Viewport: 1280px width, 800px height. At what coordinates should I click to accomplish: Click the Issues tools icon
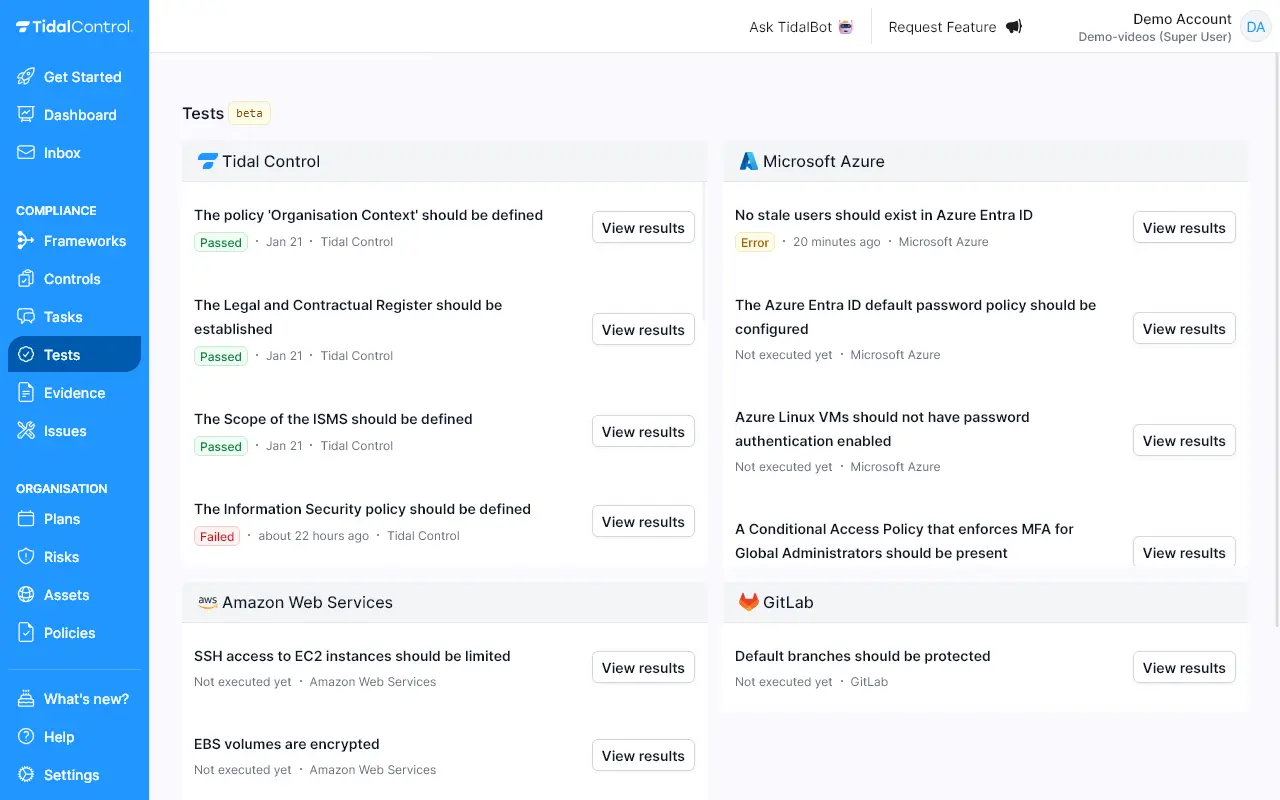(26, 431)
